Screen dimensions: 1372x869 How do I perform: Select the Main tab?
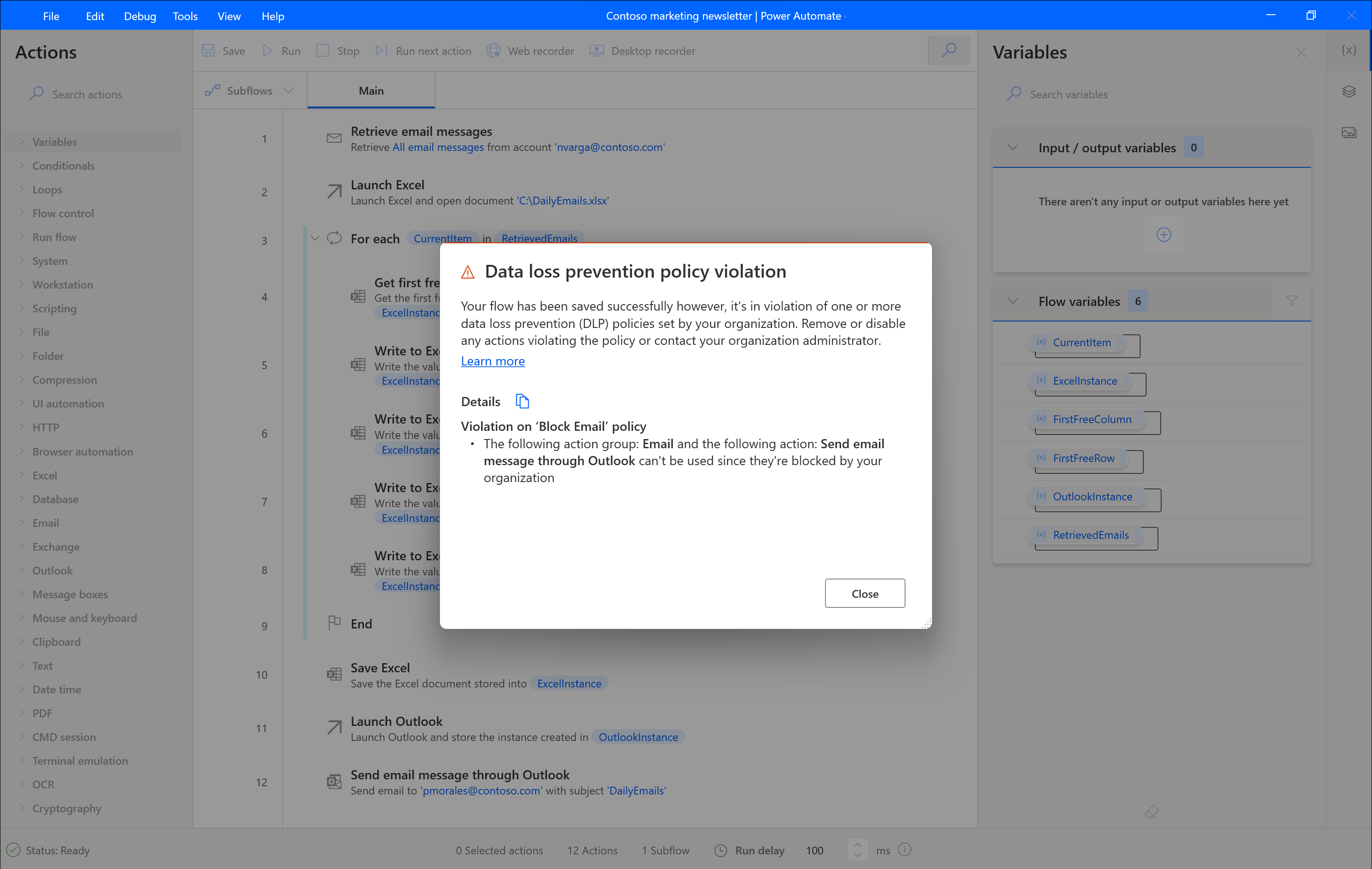tap(371, 90)
